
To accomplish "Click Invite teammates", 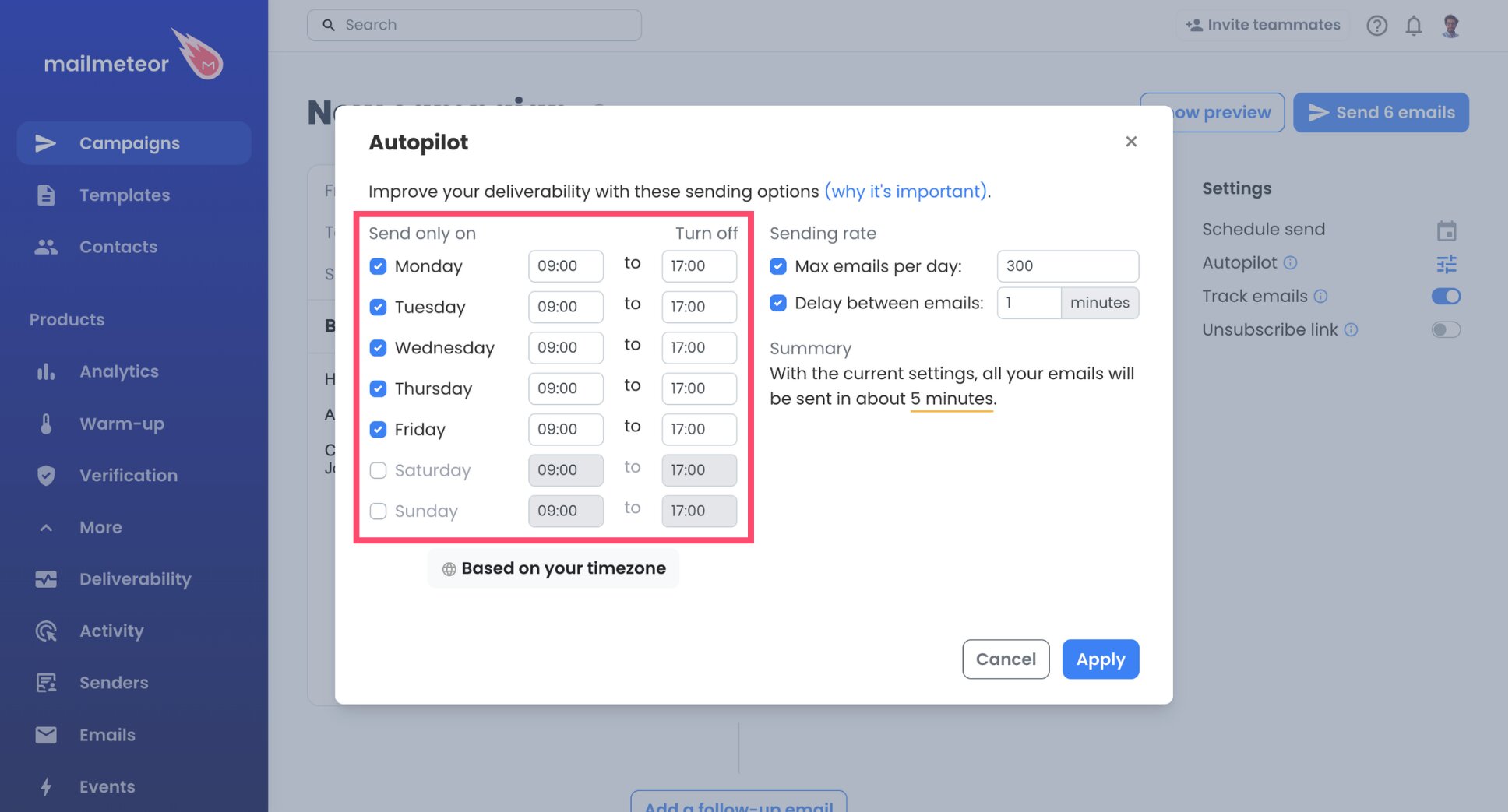I will pyautogui.click(x=1263, y=25).
